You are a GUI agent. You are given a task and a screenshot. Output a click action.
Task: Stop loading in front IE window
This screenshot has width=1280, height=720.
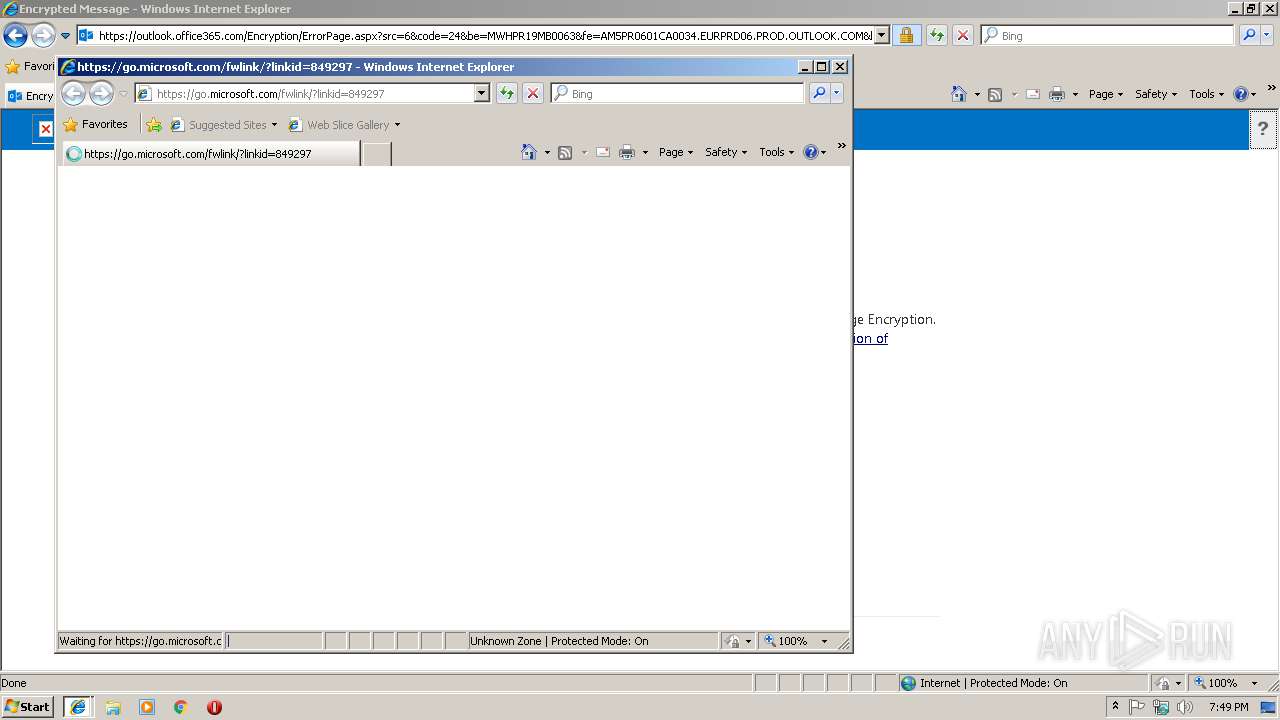point(533,93)
